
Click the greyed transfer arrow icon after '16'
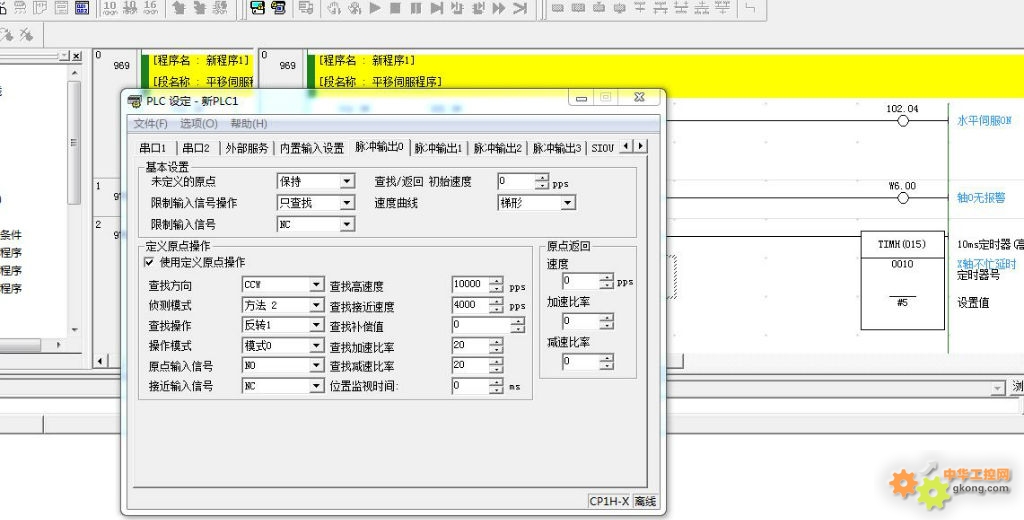click(x=179, y=8)
